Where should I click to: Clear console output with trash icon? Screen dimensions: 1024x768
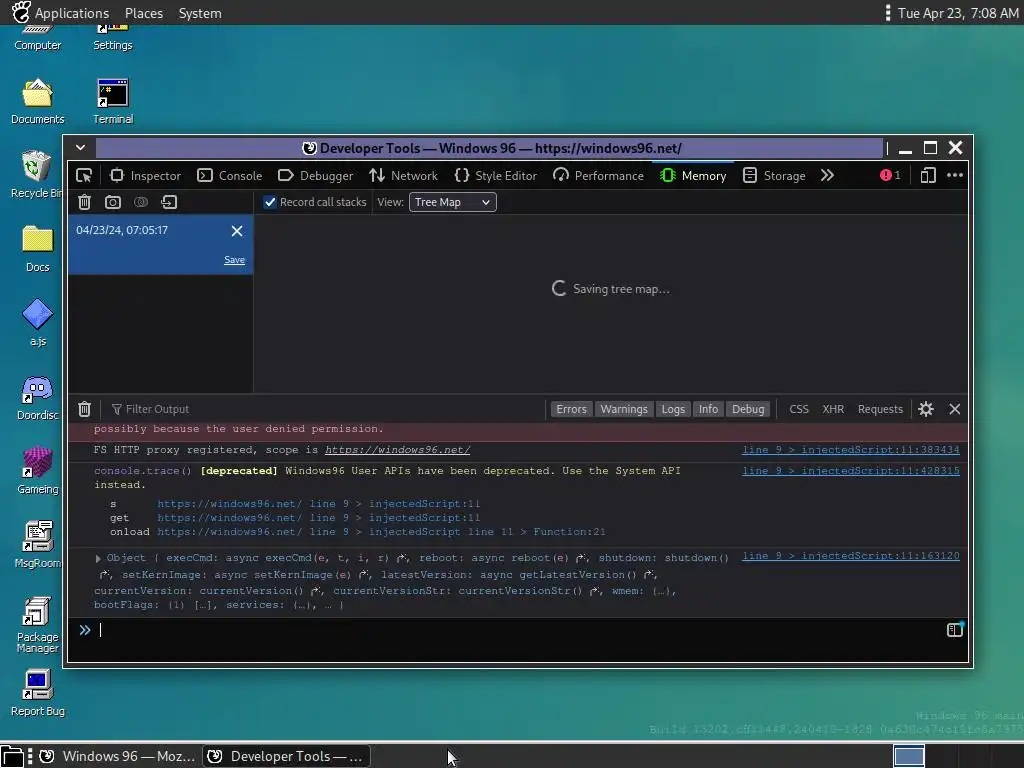click(84, 409)
